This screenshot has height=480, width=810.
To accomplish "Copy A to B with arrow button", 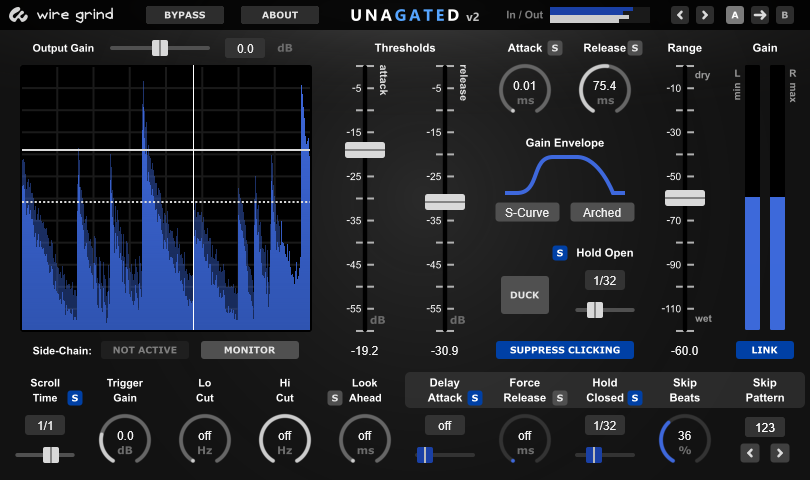I will pos(759,15).
